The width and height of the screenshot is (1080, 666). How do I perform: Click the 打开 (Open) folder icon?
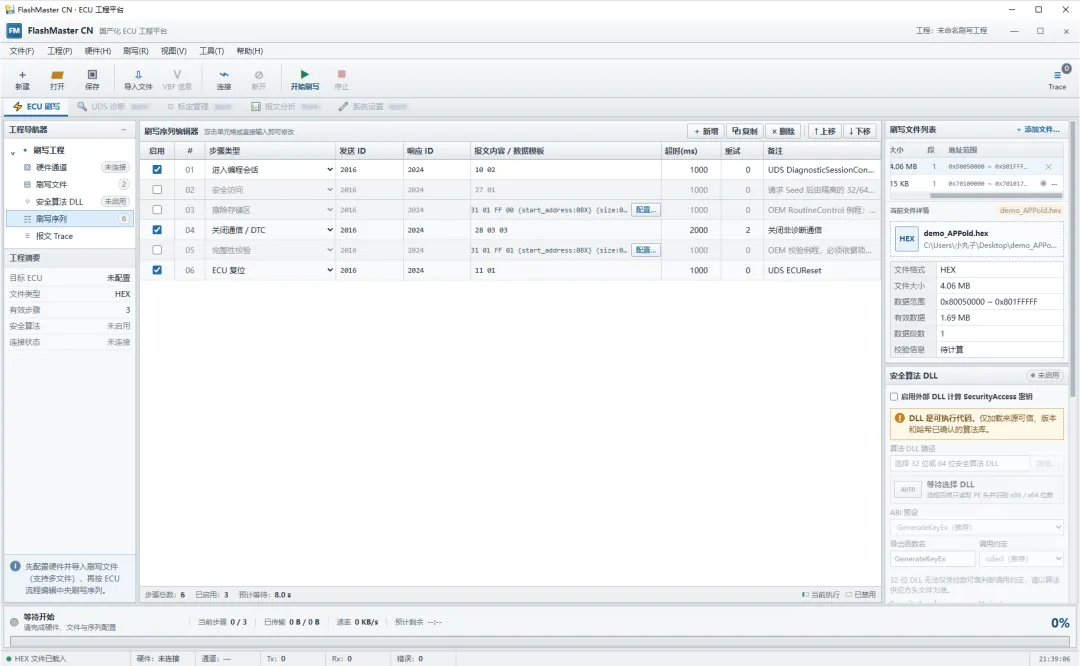[x=57, y=74]
